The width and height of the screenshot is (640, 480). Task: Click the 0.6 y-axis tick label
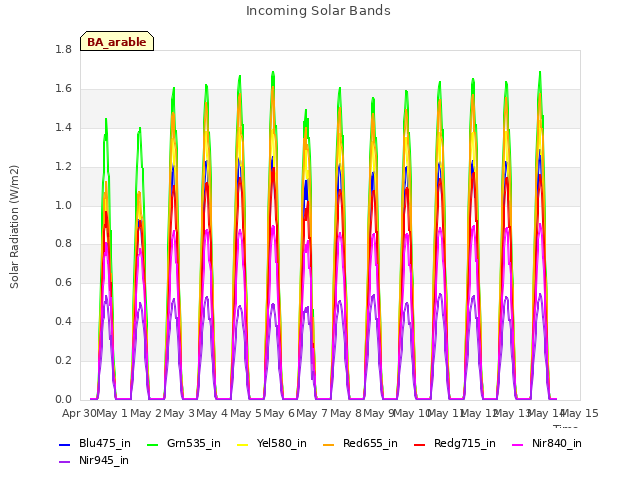(63, 282)
